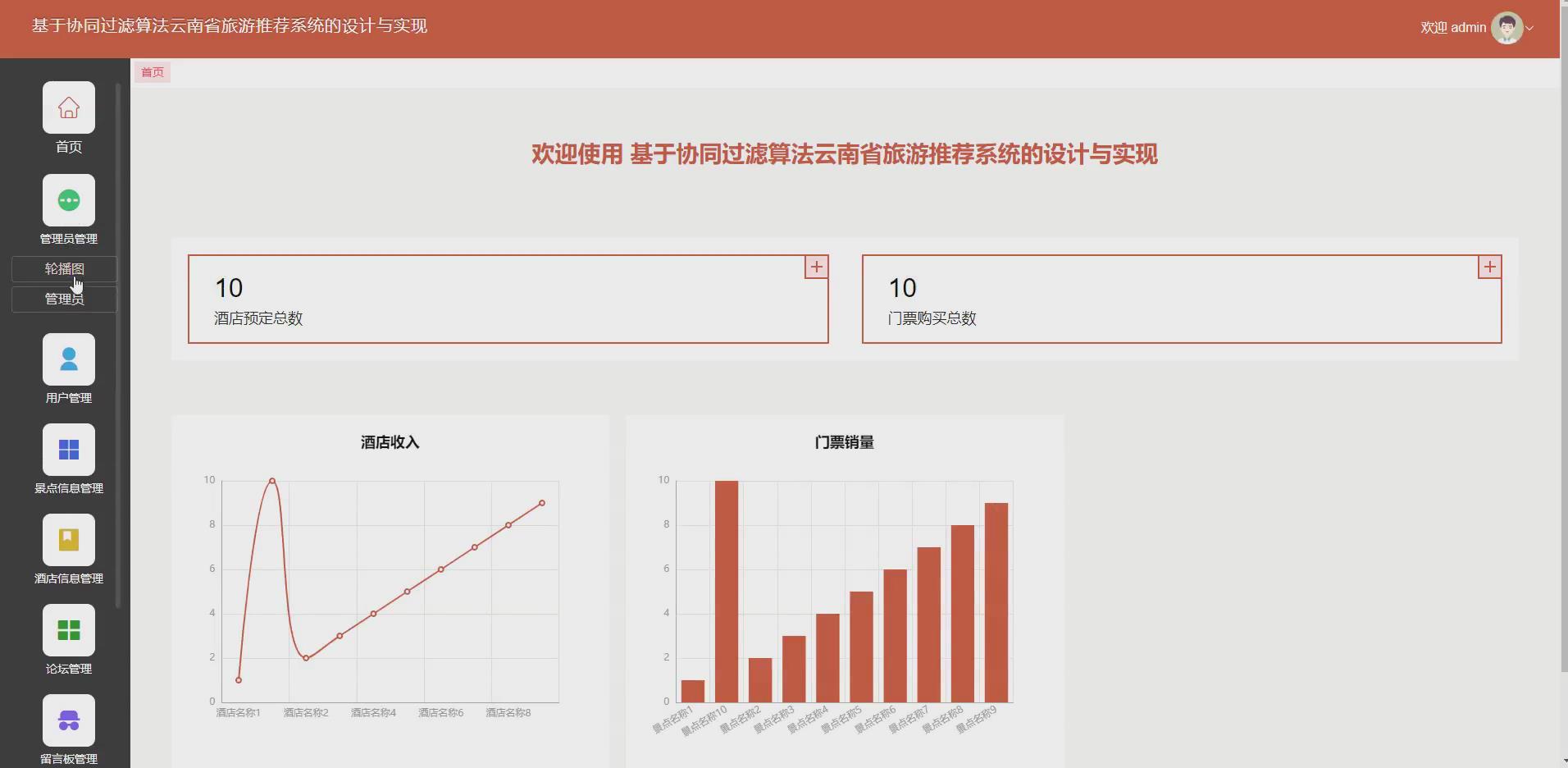Select the 酒店信息管理 icon
The image size is (1568, 768).
click(x=68, y=539)
